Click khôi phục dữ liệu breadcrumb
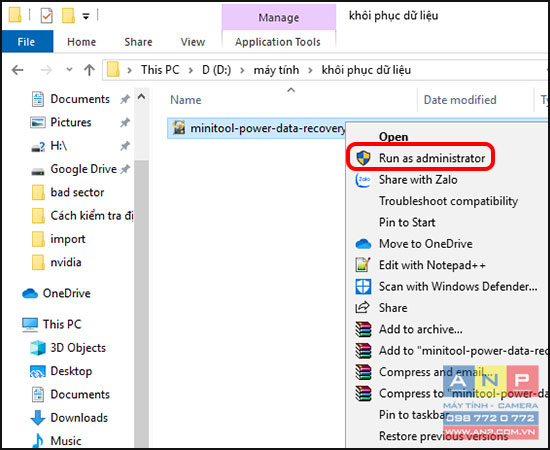Image resolution: width=550 pixels, height=450 pixels. (x=366, y=70)
